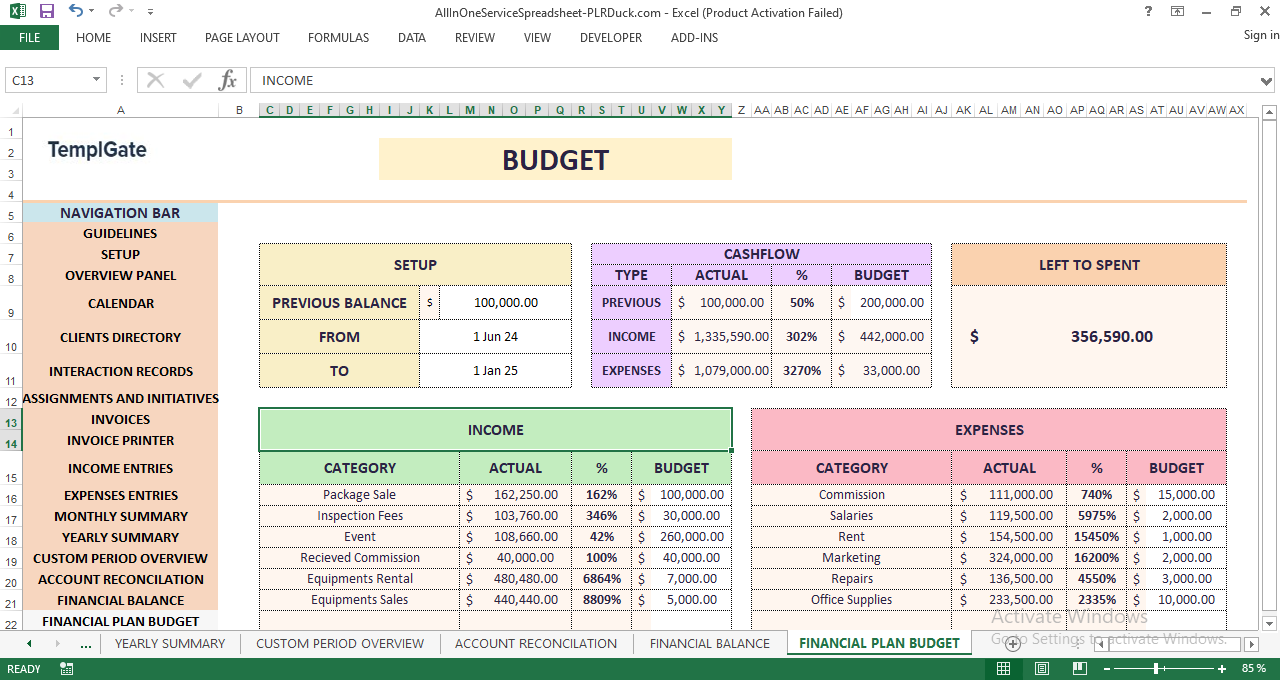Open INCOME ENTRIES navigation link
Image resolution: width=1280 pixels, height=680 pixels.
[120, 468]
